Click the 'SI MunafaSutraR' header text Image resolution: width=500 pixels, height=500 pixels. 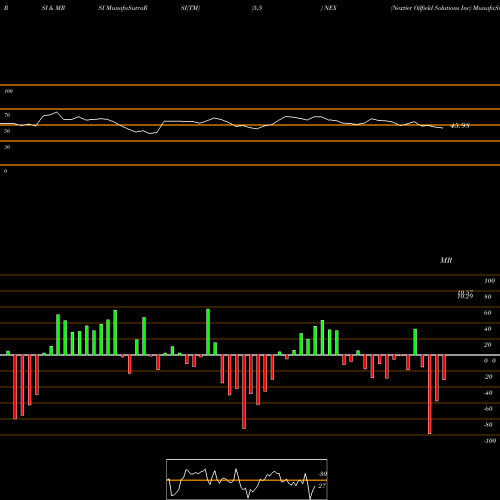click(123, 8)
